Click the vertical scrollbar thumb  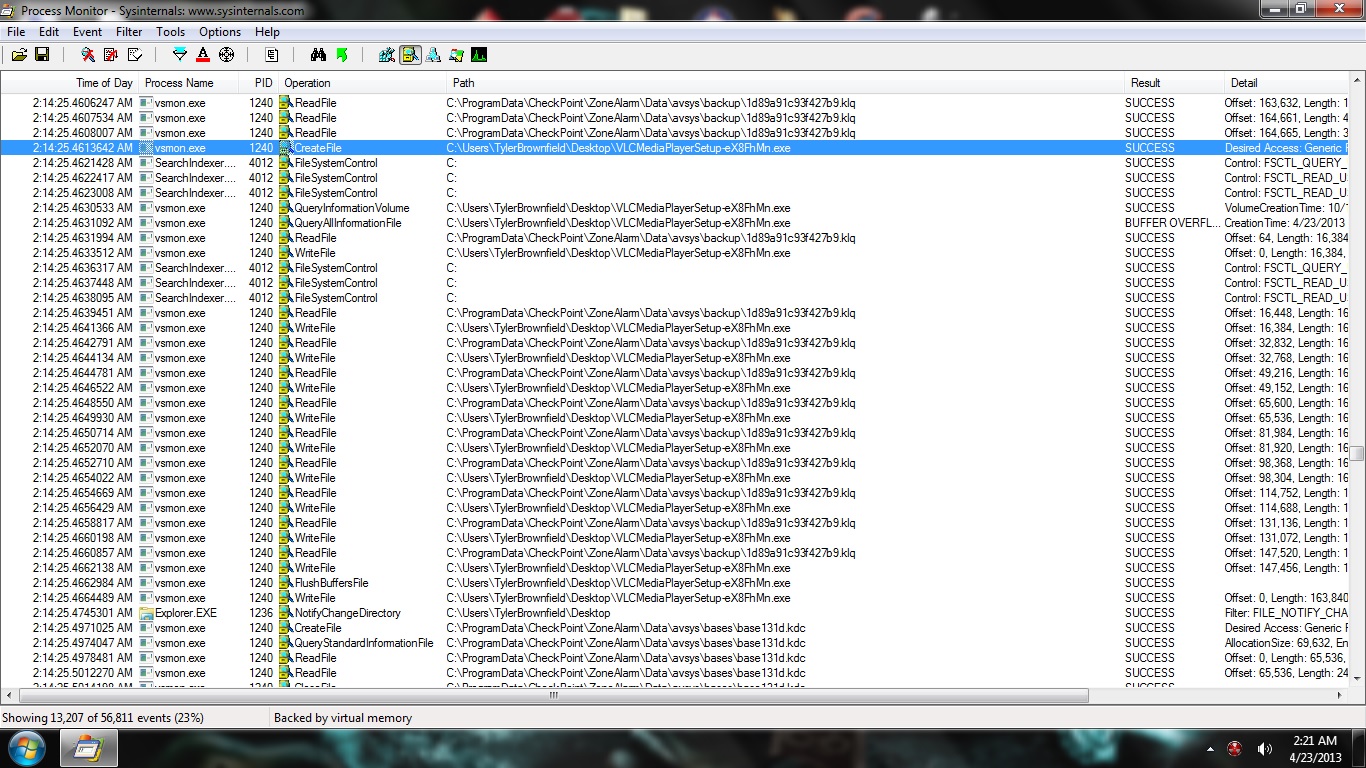pyautogui.click(x=1358, y=453)
